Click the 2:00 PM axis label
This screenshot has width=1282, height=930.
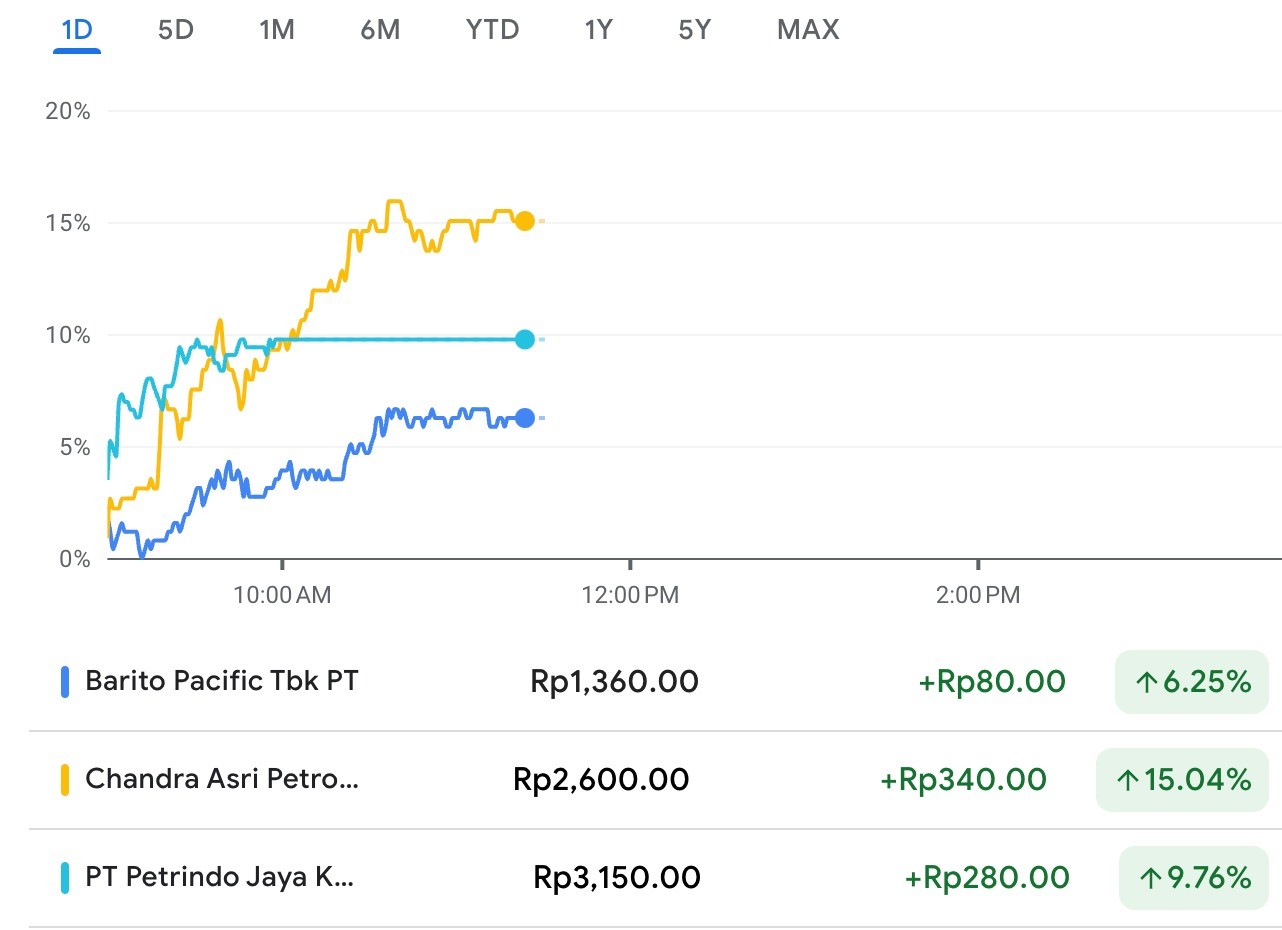(x=978, y=595)
